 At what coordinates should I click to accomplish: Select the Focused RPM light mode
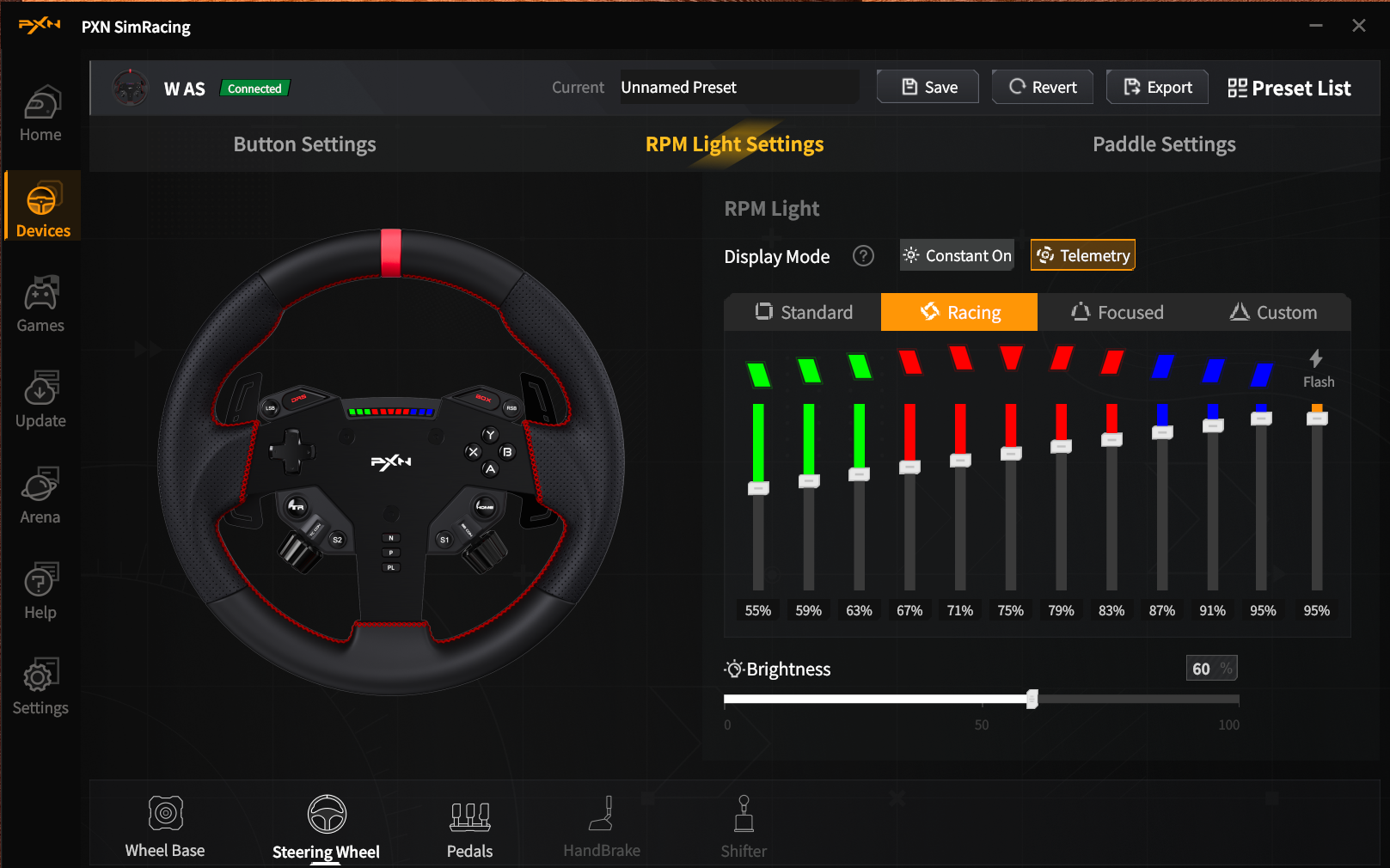(1117, 313)
